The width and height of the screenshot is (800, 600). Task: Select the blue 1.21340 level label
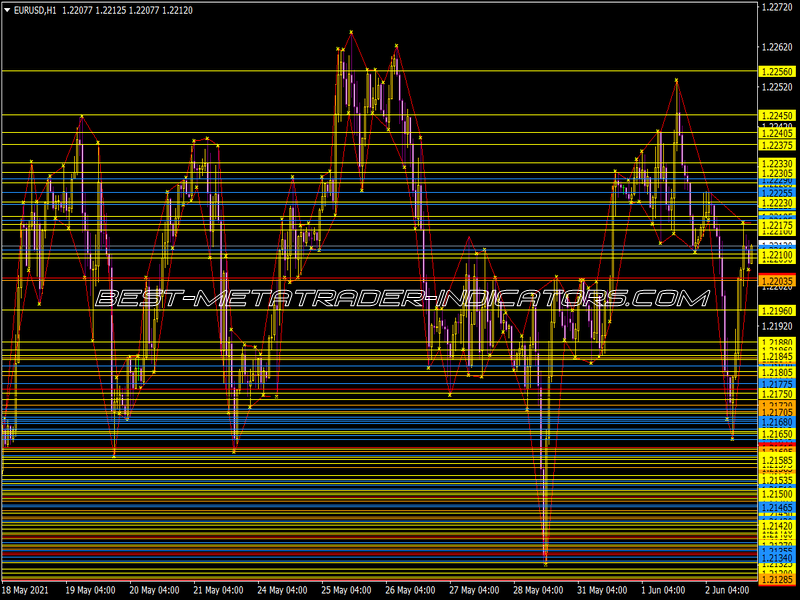[777, 558]
